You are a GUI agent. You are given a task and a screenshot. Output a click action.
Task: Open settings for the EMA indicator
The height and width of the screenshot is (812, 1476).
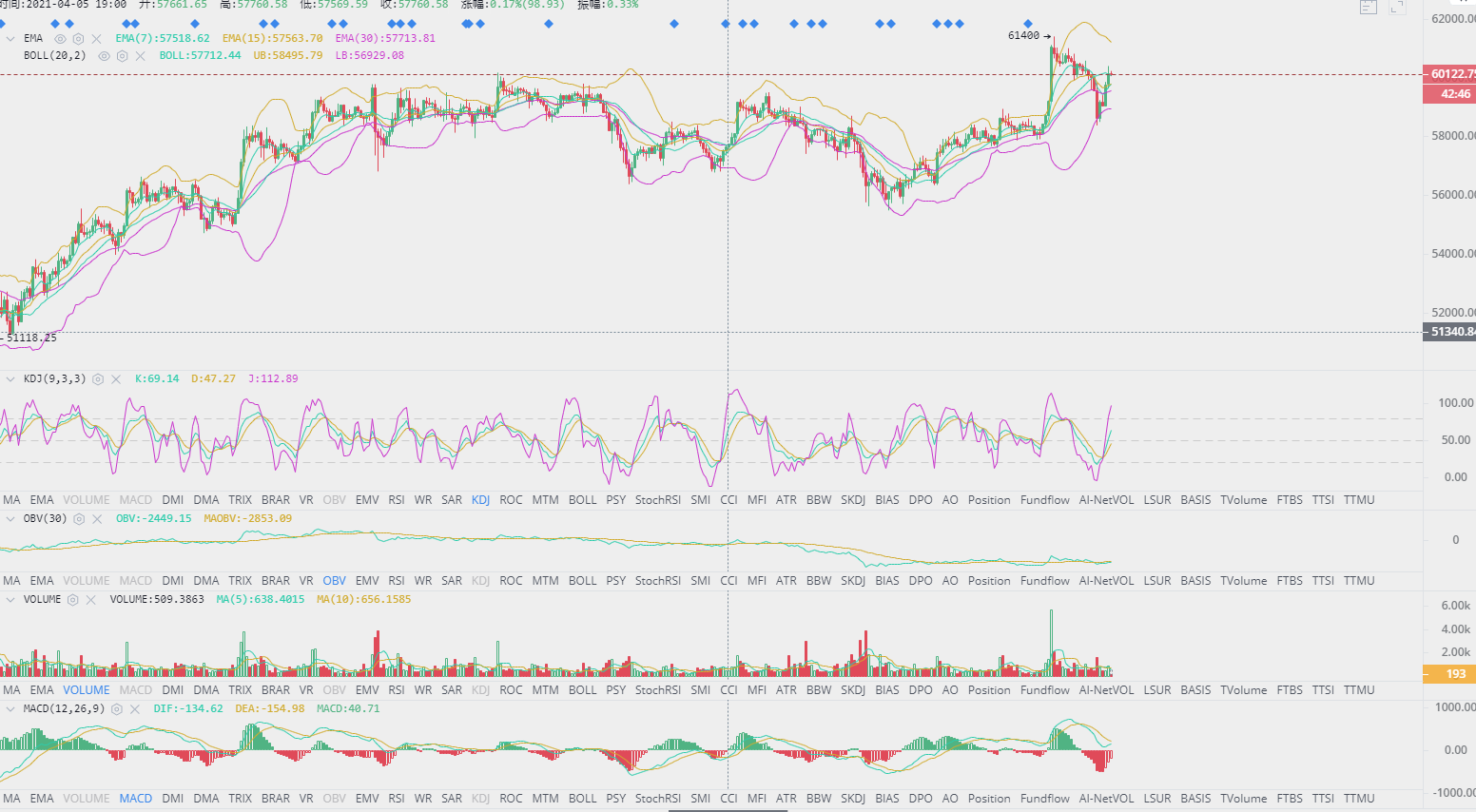pyautogui.click(x=78, y=39)
